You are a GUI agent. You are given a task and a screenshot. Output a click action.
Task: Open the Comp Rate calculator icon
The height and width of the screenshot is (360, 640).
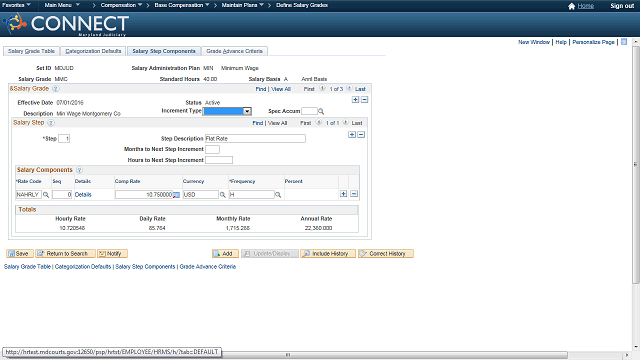(176, 195)
